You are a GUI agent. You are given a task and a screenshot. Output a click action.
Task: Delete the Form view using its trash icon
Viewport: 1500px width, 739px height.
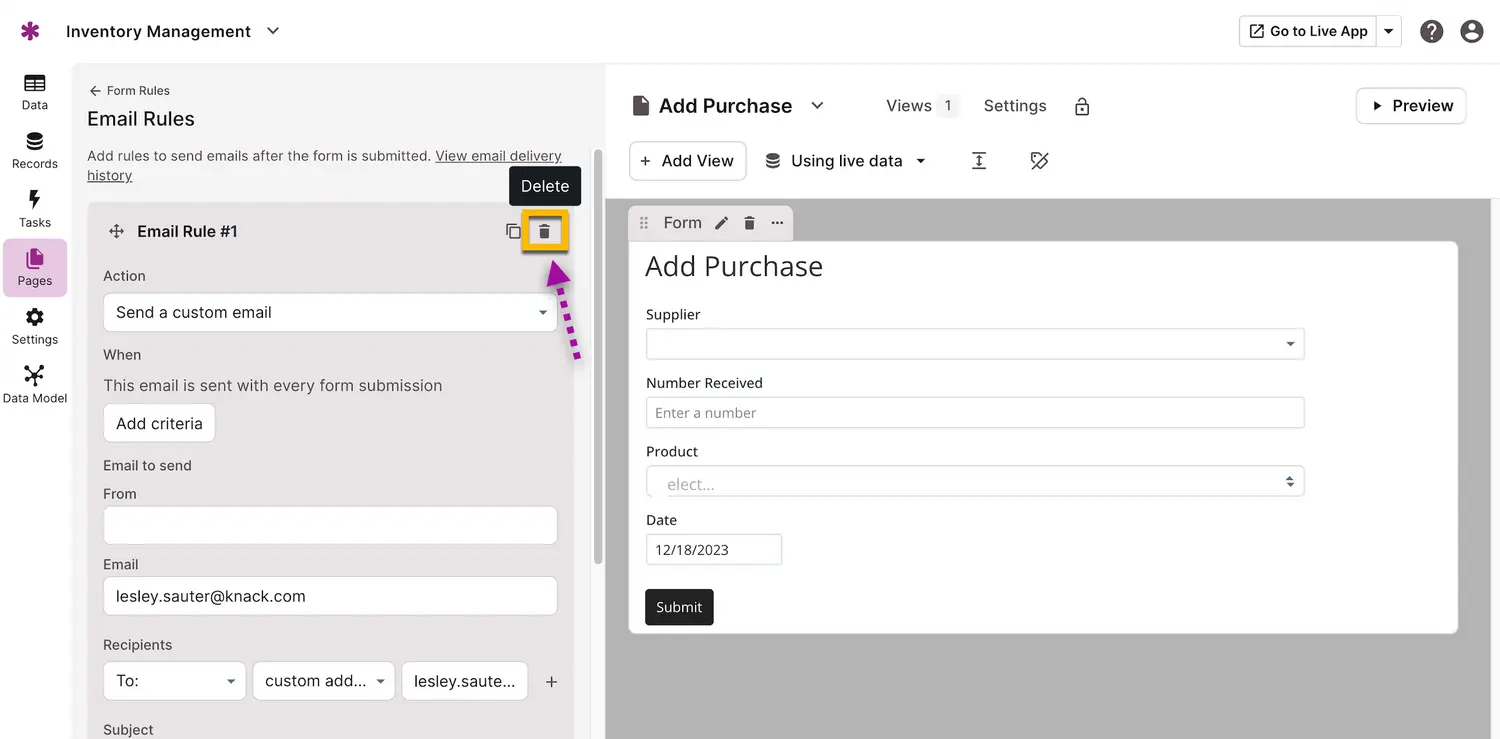point(749,223)
